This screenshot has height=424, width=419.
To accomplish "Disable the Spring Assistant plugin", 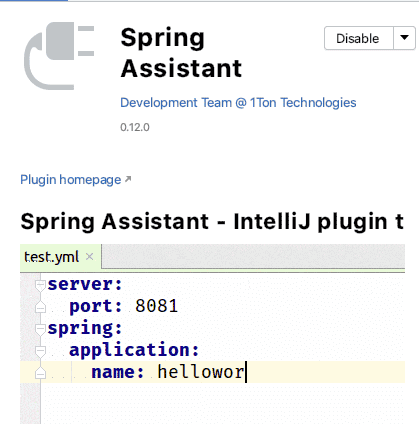I will coord(359,38).
